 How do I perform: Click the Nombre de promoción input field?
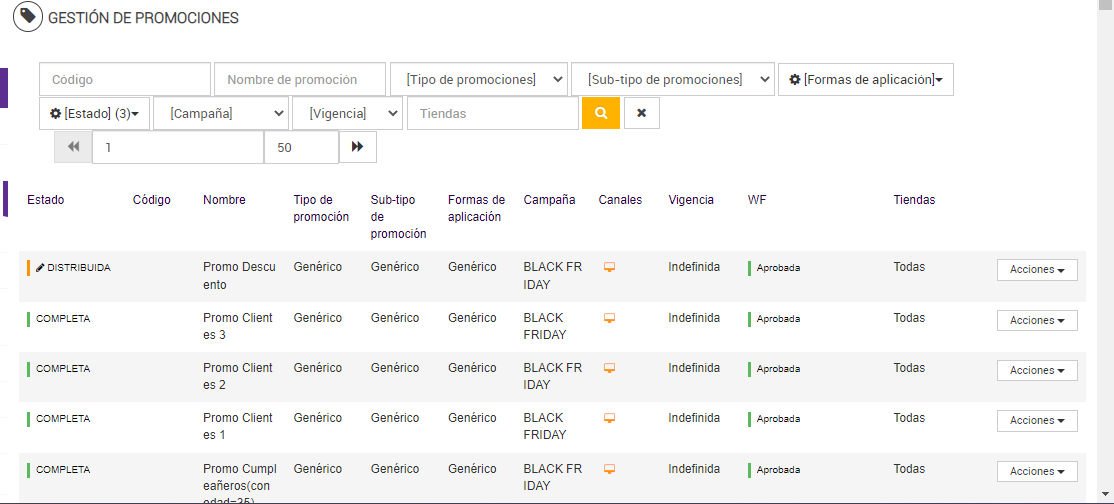(x=299, y=79)
